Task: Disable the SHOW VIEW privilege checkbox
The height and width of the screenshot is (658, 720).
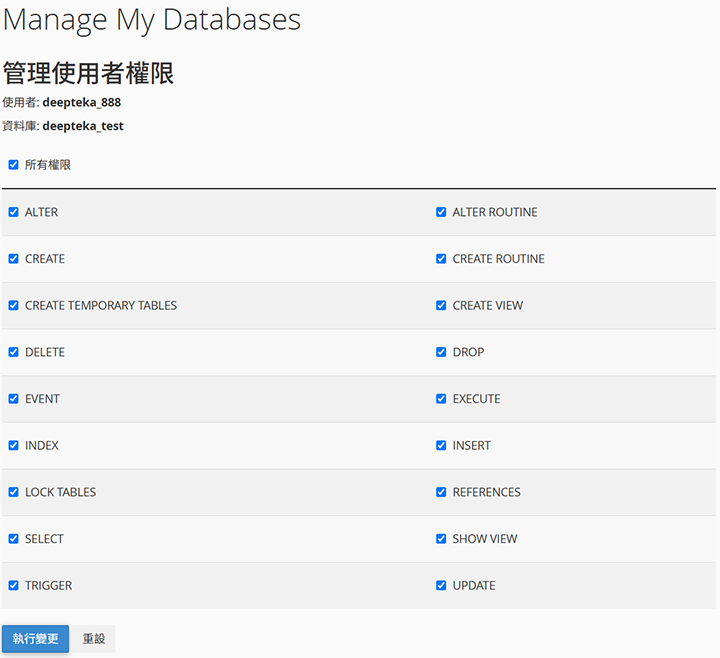Action: [x=441, y=539]
